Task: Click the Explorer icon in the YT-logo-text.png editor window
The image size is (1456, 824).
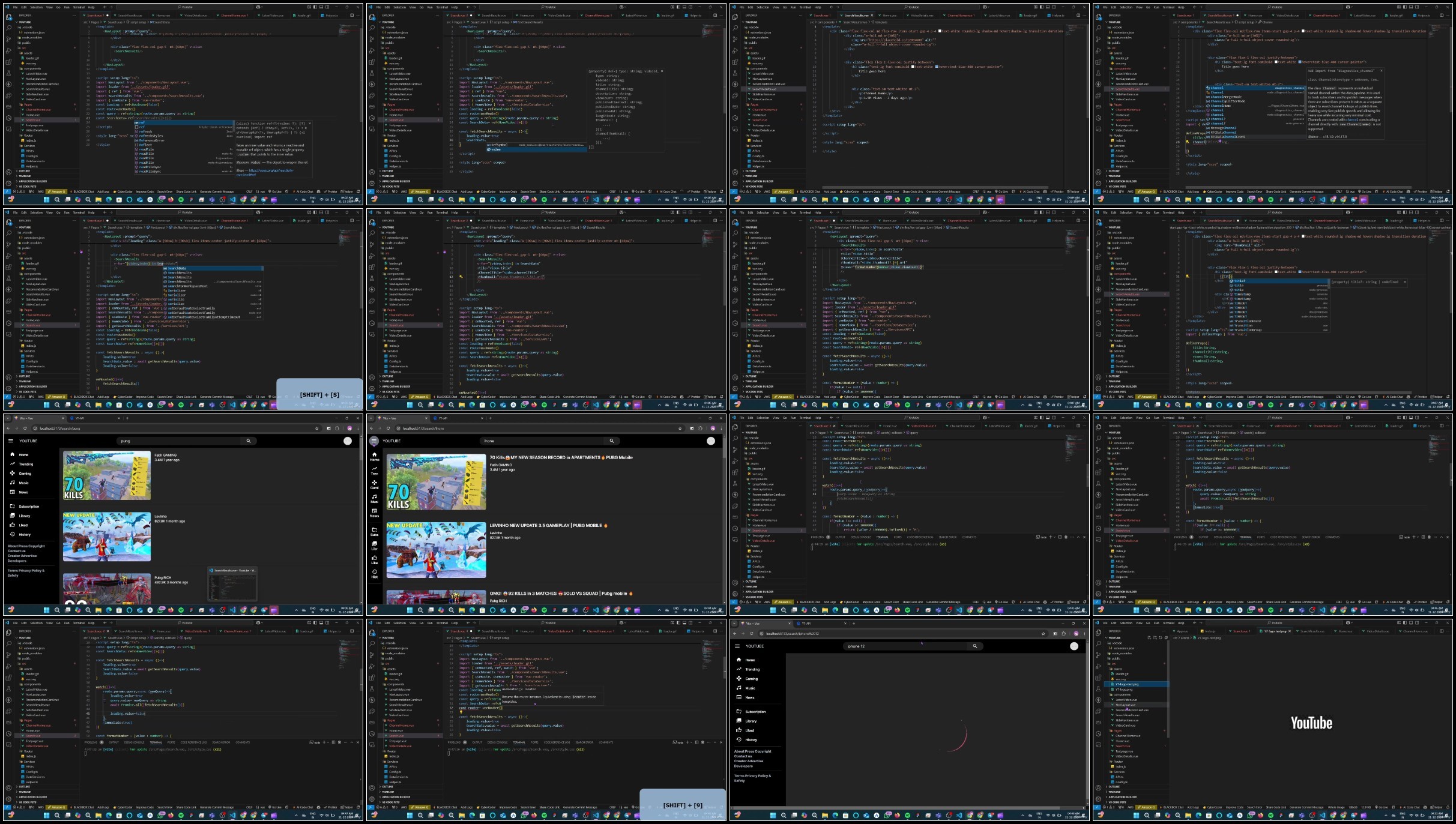Action: pos(1098,633)
